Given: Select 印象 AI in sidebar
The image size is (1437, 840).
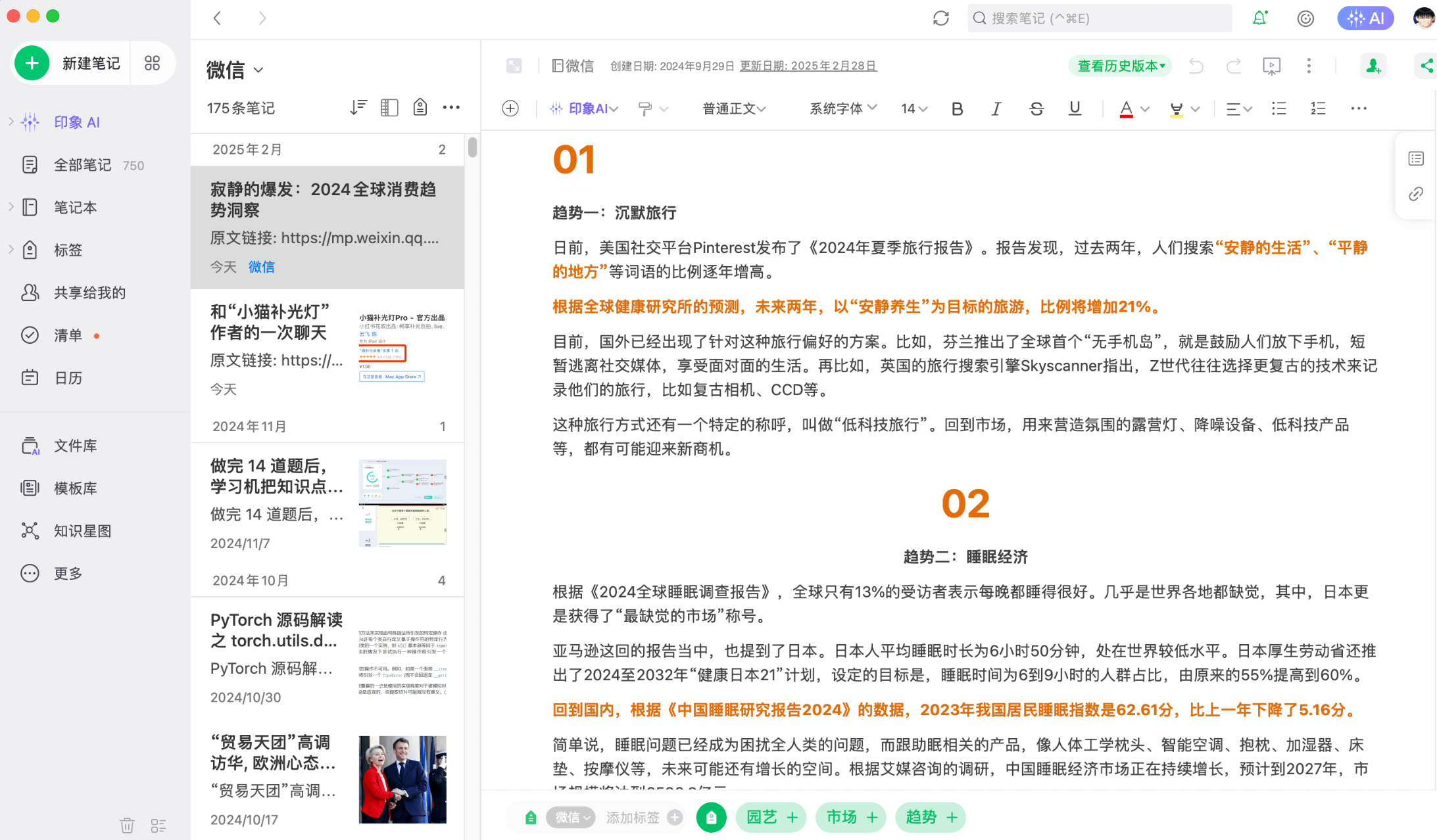Looking at the screenshot, I should pyautogui.click(x=76, y=122).
